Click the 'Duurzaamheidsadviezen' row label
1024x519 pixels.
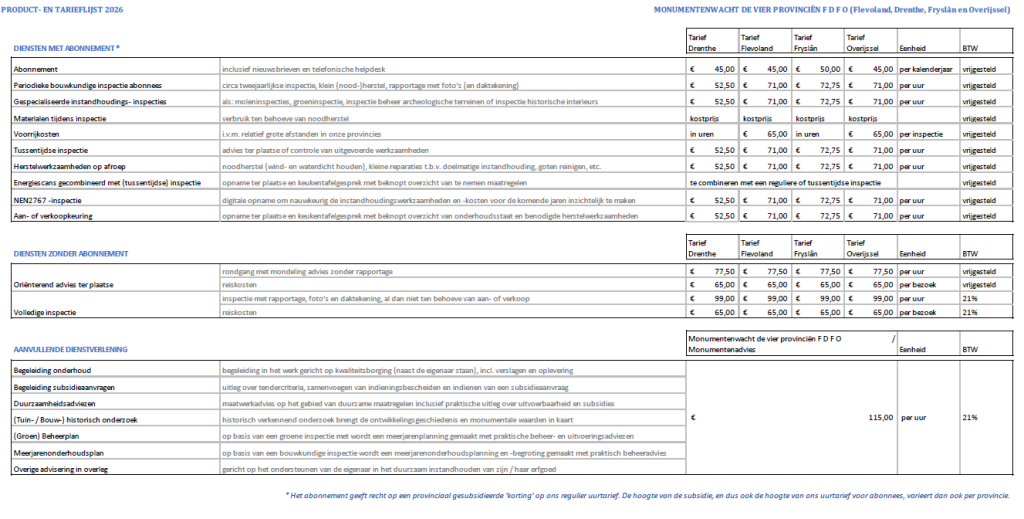pos(54,402)
